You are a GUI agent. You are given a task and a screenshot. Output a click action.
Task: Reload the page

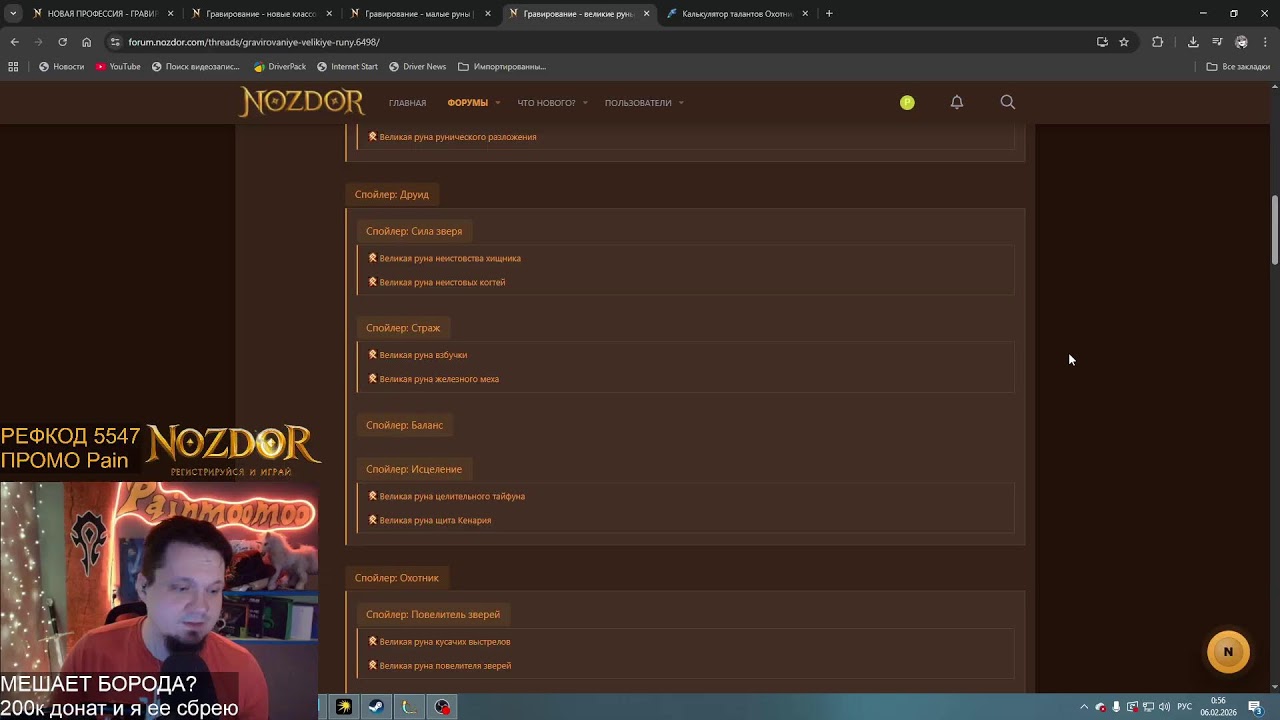[x=62, y=42]
